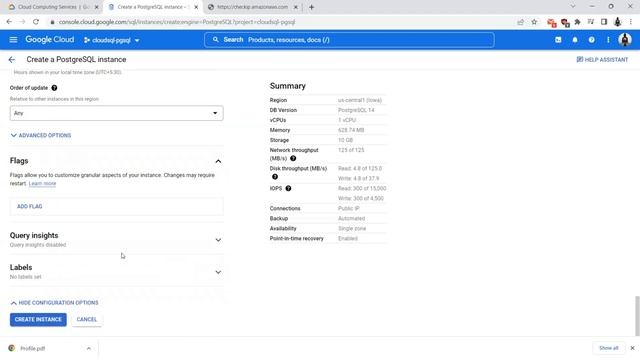Click browser back button
This screenshot has height=360, width=640.
[x=9, y=22]
